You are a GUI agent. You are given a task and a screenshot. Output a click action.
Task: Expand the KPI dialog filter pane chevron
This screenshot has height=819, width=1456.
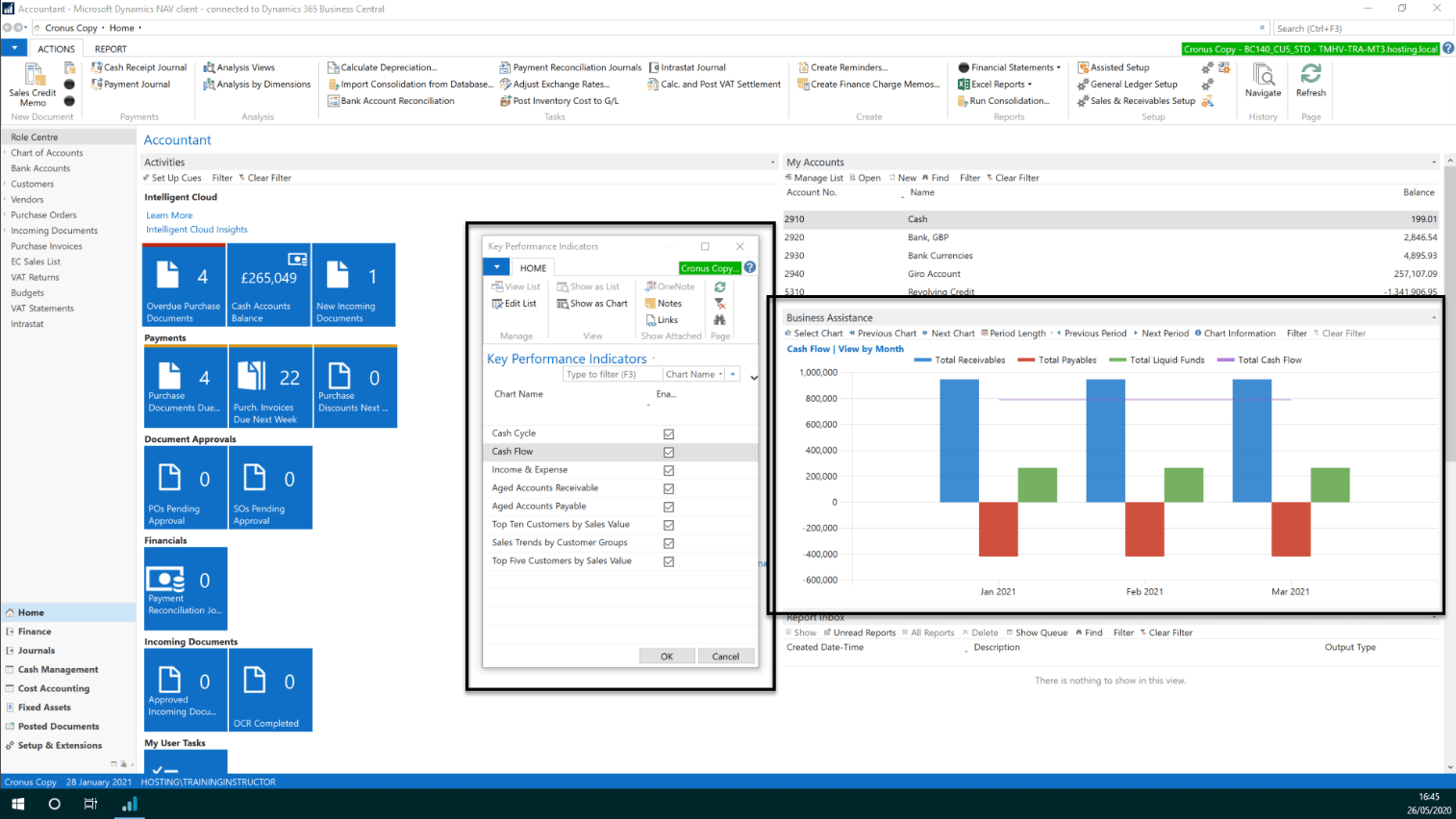(754, 378)
